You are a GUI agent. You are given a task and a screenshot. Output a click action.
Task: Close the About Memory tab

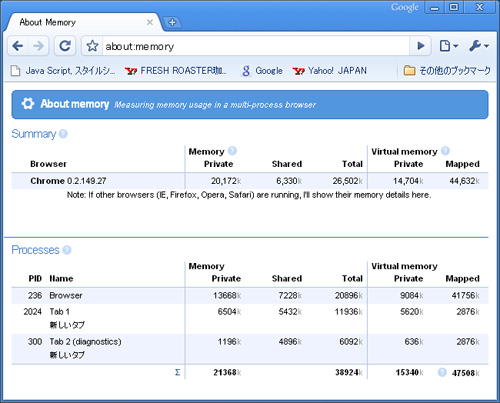[x=150, y=22]
